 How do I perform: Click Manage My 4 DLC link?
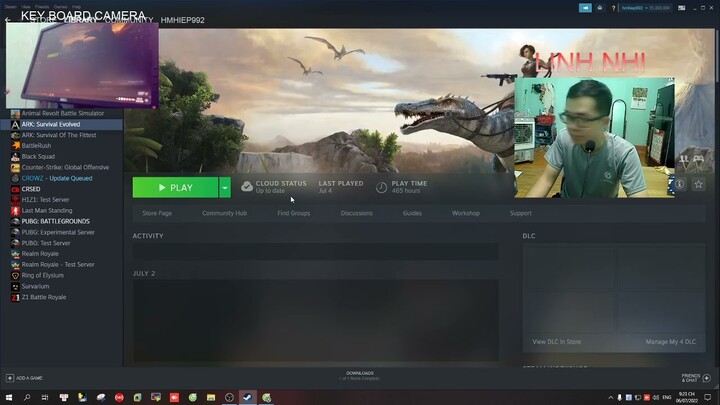pos(670,342)
